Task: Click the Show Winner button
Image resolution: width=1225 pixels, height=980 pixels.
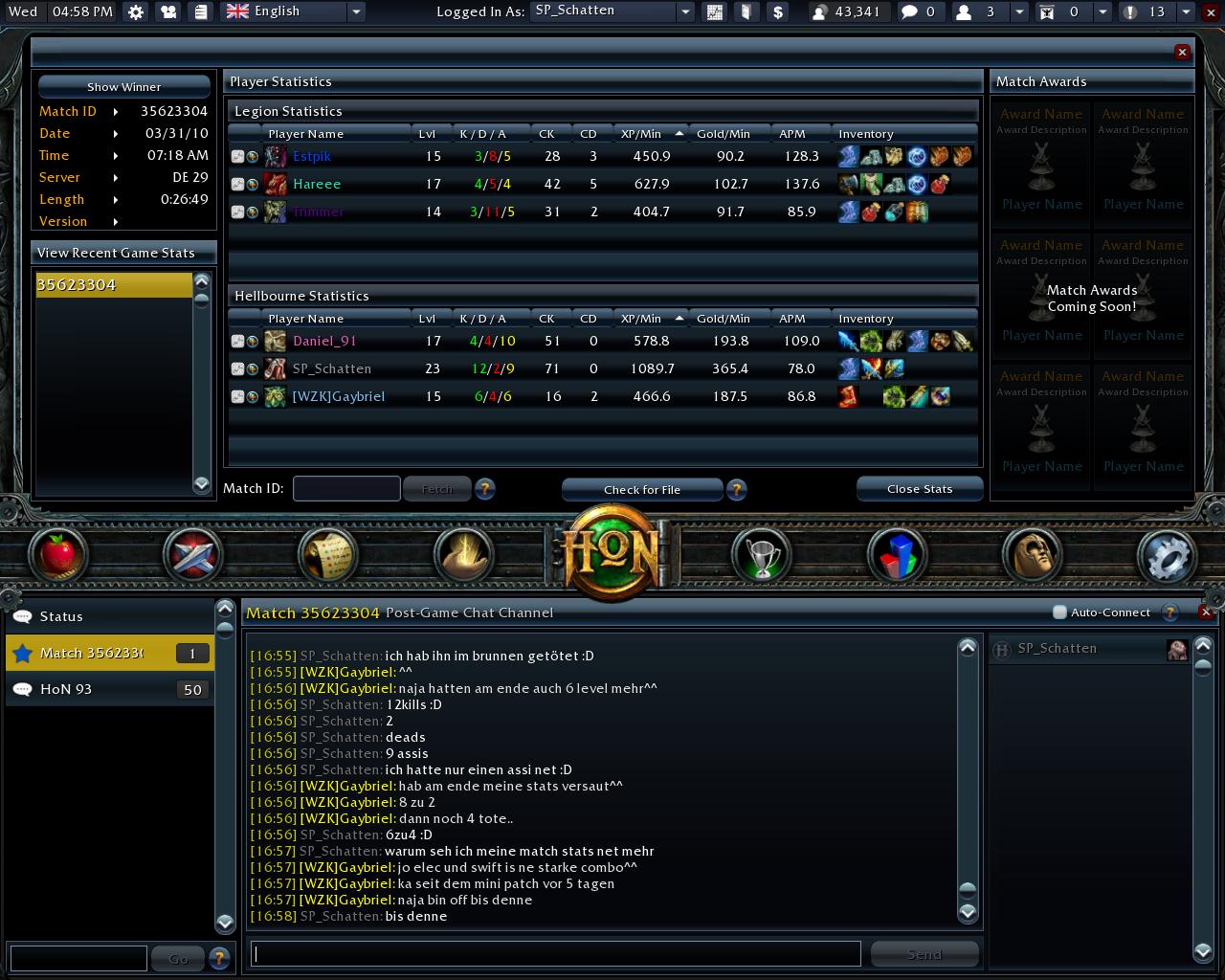Action: [124, 86]
